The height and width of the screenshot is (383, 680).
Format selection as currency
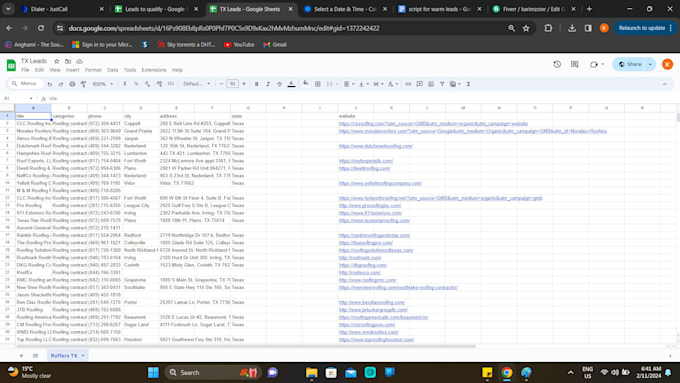(125, 84)
